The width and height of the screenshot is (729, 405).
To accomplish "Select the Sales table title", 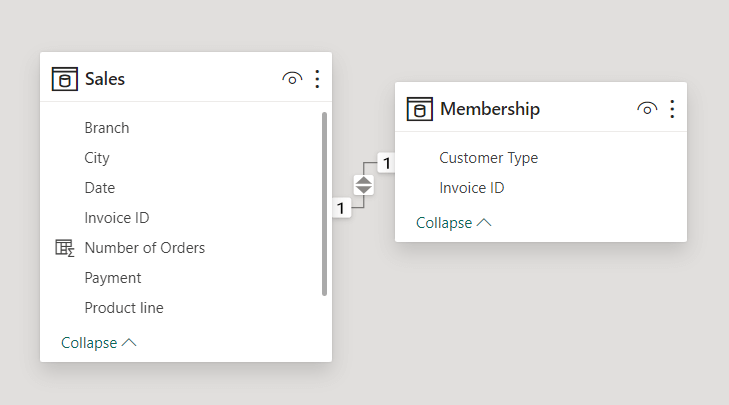I will pyautogui.click(x=105, y=79).
